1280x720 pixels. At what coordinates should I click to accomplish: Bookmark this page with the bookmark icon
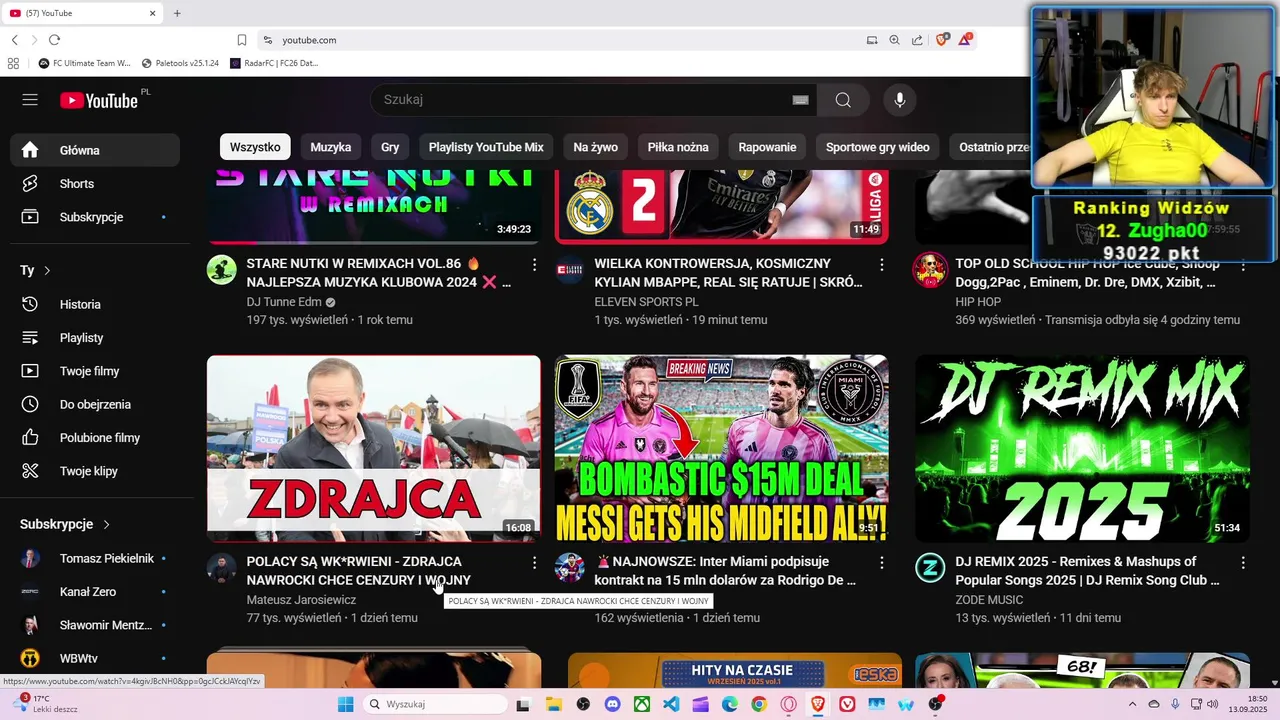[x=242, y=40]
